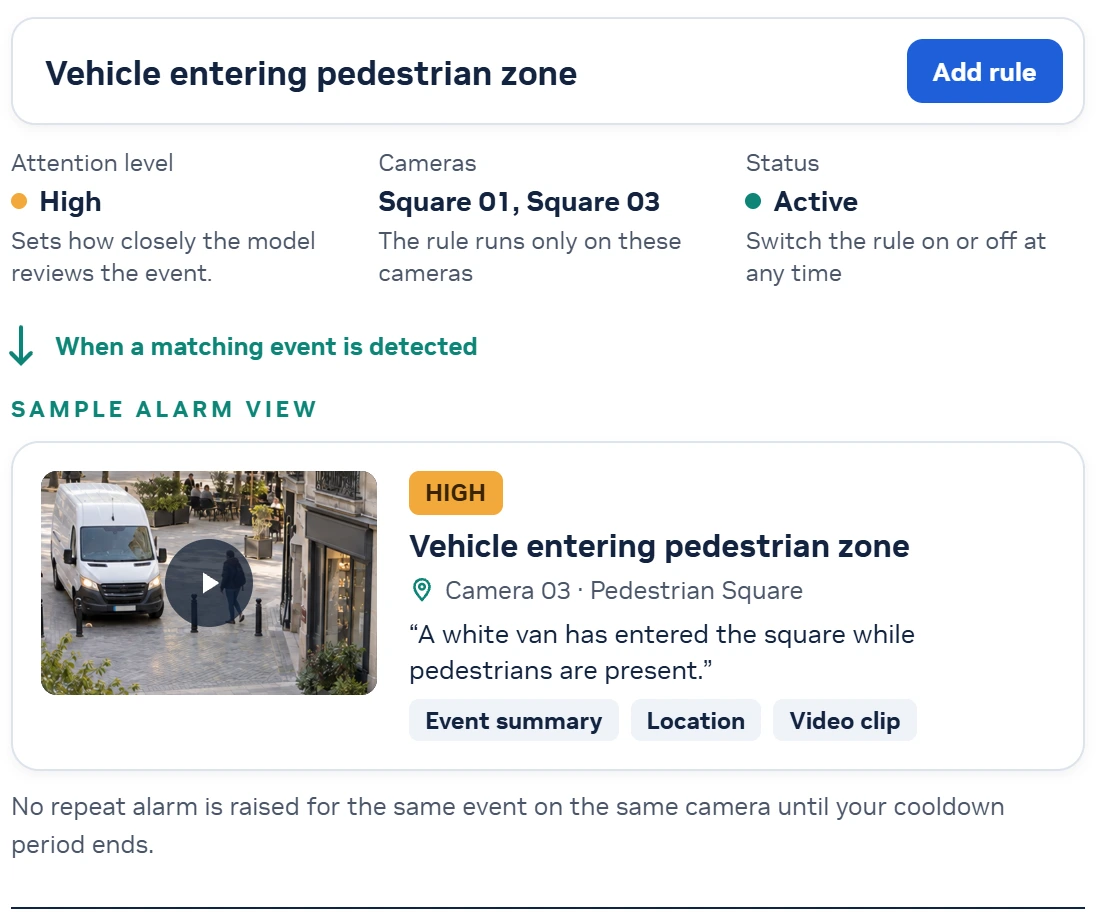This screenshot has height=920, width=1102.
Task: Click the green Active status dot
Action: (x=753, y=202)
